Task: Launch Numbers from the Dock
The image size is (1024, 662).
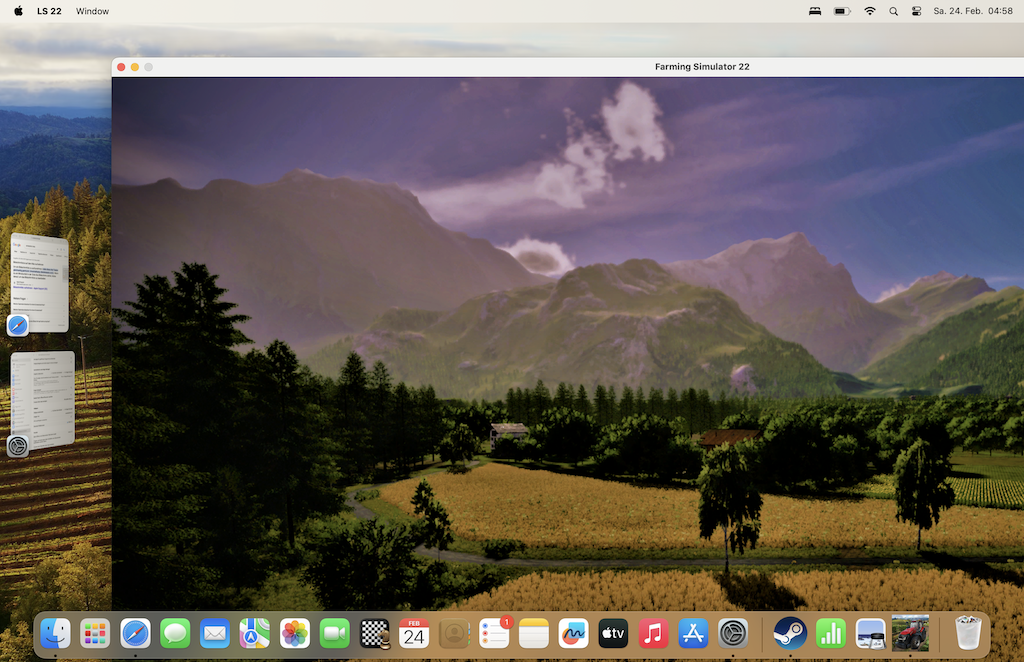Action: (x=831, y=633)
